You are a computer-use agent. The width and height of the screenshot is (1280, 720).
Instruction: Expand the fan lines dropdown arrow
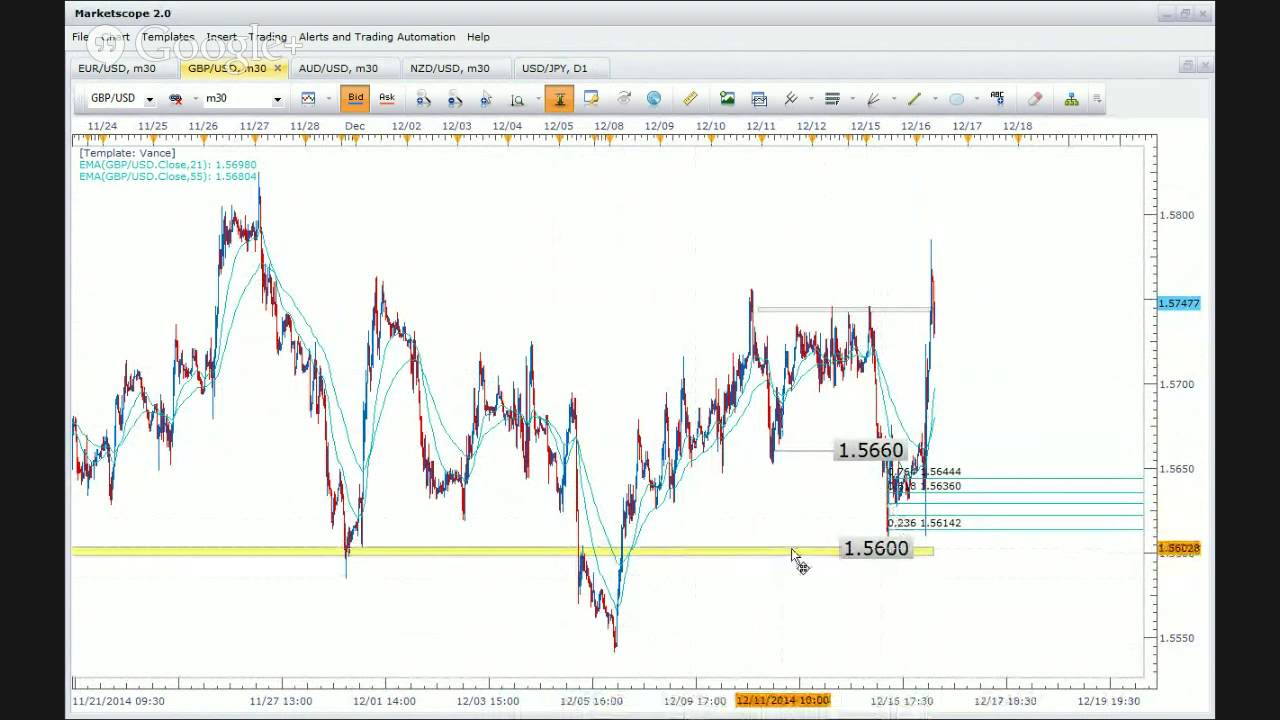pyautogui.click(x=893, y=99)
